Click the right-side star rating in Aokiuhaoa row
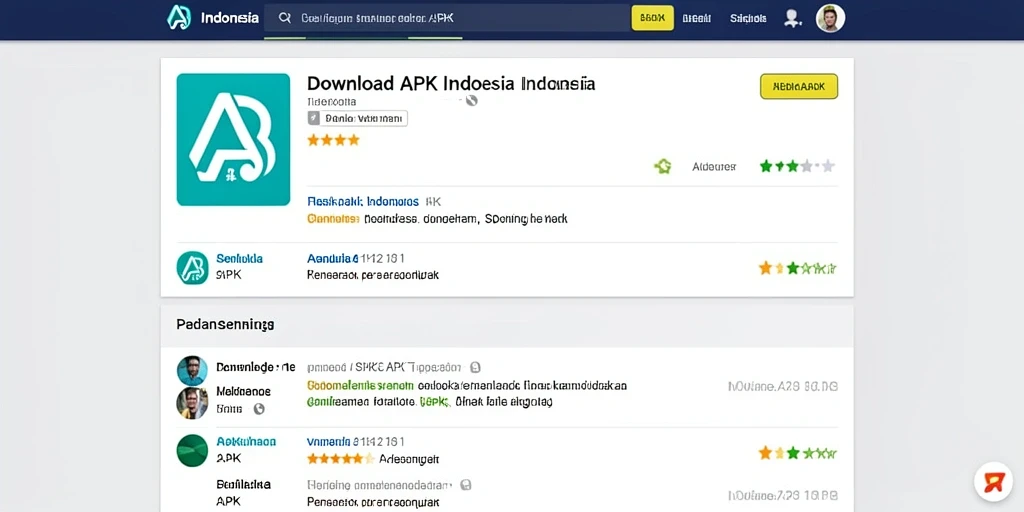The width and height of the screenshot is (1024, 512). [x=797, y=453]
